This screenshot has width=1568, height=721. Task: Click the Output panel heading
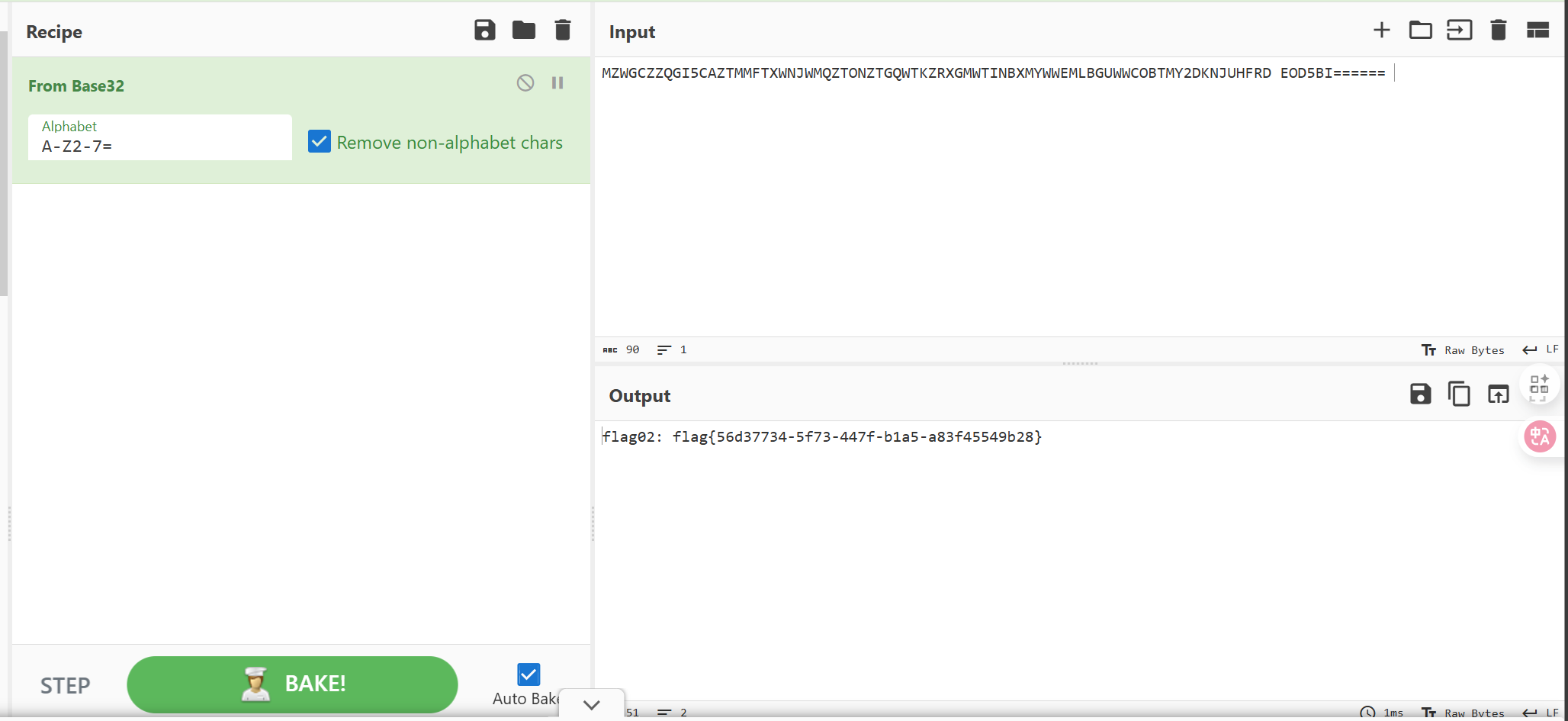click(640, 396)
